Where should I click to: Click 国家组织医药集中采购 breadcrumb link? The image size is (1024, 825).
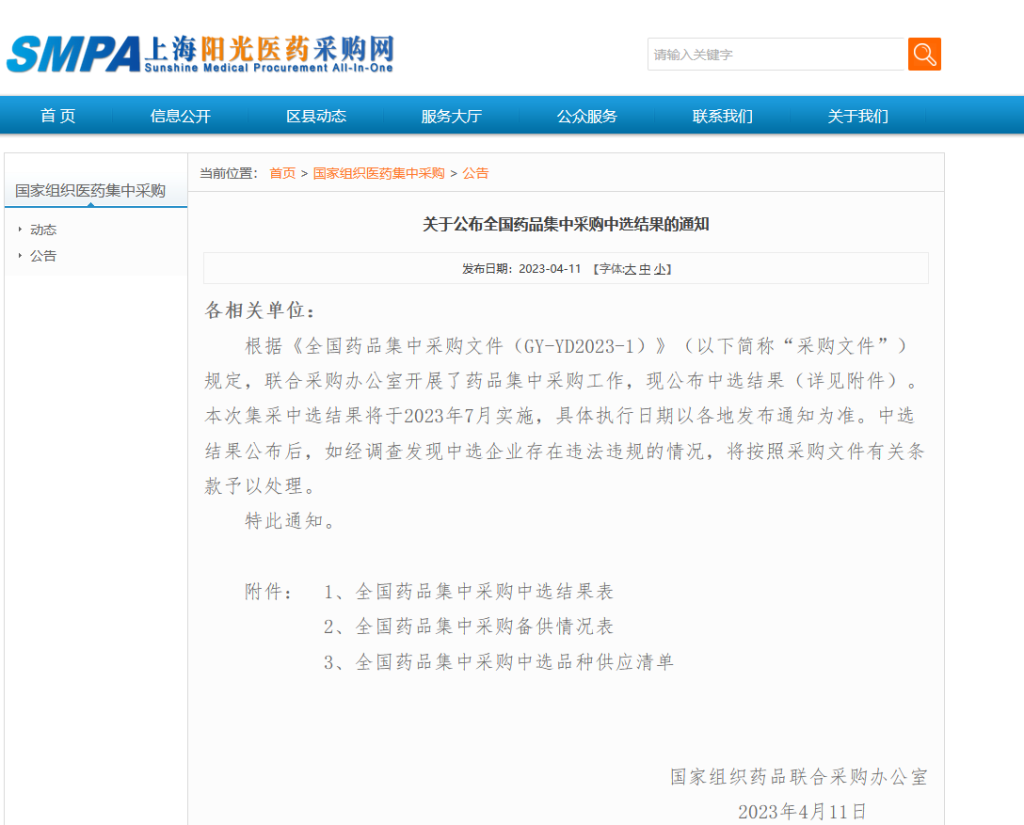pyautogui.click(x=378, y=173)
